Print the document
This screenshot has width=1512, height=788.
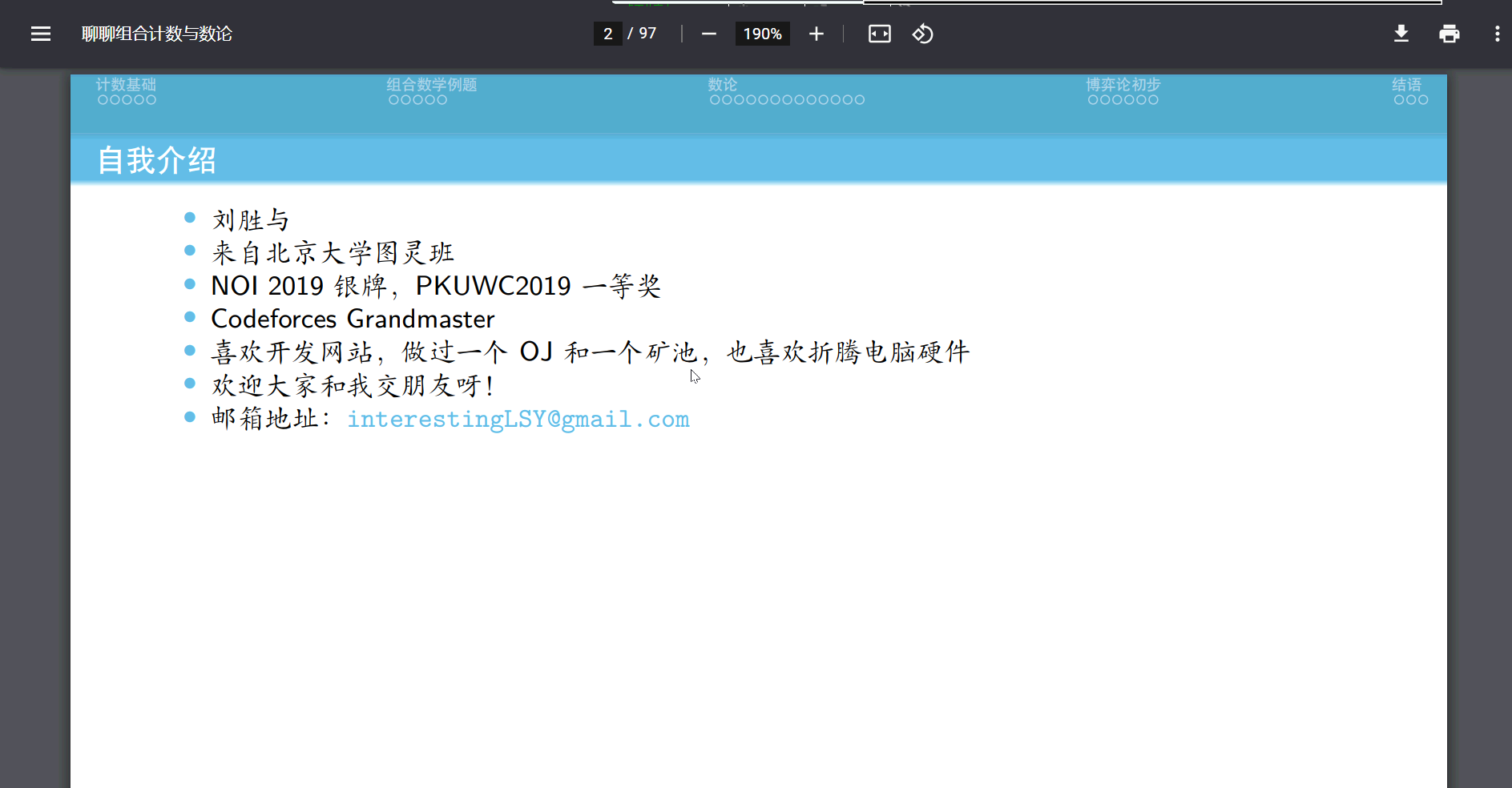[1449, 34]
